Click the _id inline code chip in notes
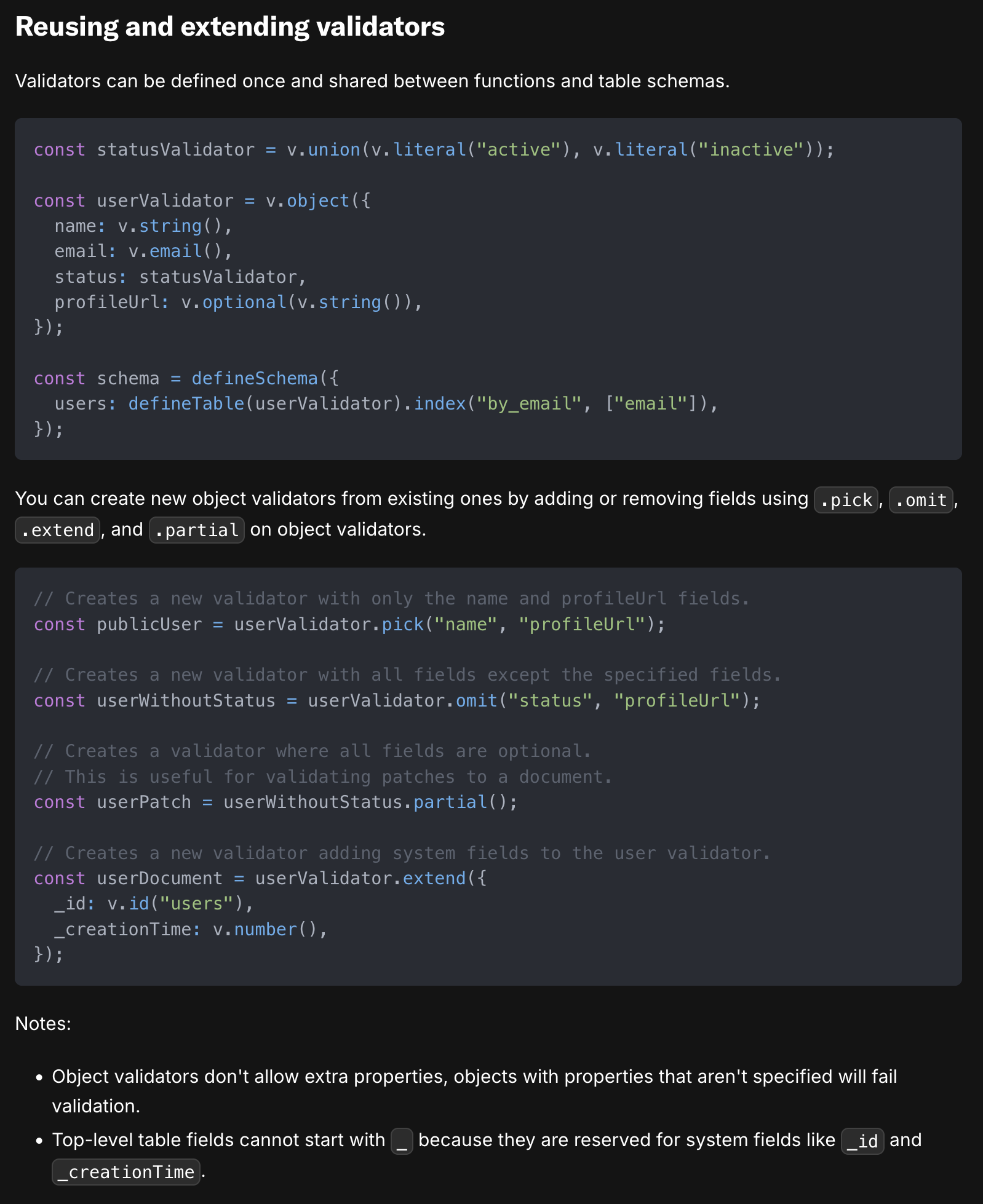The image size is (983, 1204). pyautogui.click(x=862, y=1141)
